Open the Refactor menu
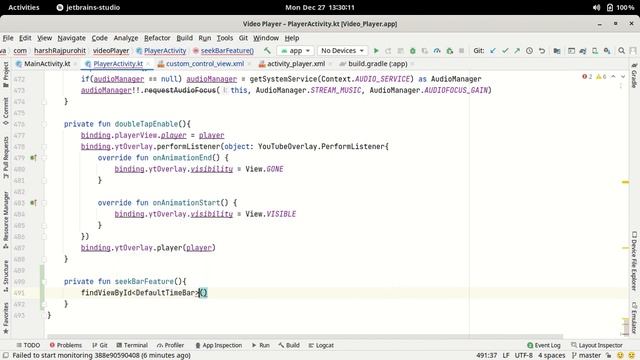This screenshot has height=360, width=640. [157, 38]
